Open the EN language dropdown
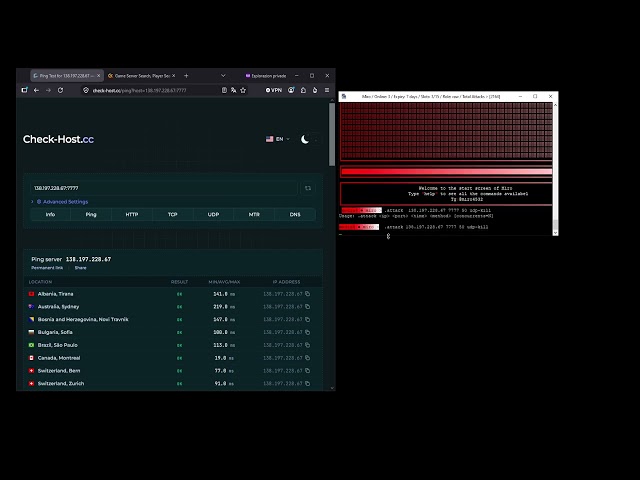The image size is (640, 480). click(x=278, y=139)
